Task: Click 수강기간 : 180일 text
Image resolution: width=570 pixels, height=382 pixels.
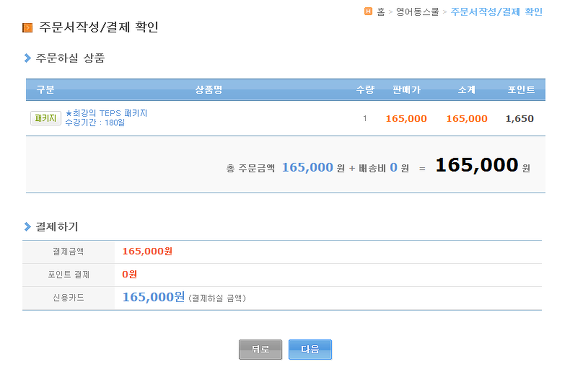Action: pyautogui.click(x=95, y=122)
